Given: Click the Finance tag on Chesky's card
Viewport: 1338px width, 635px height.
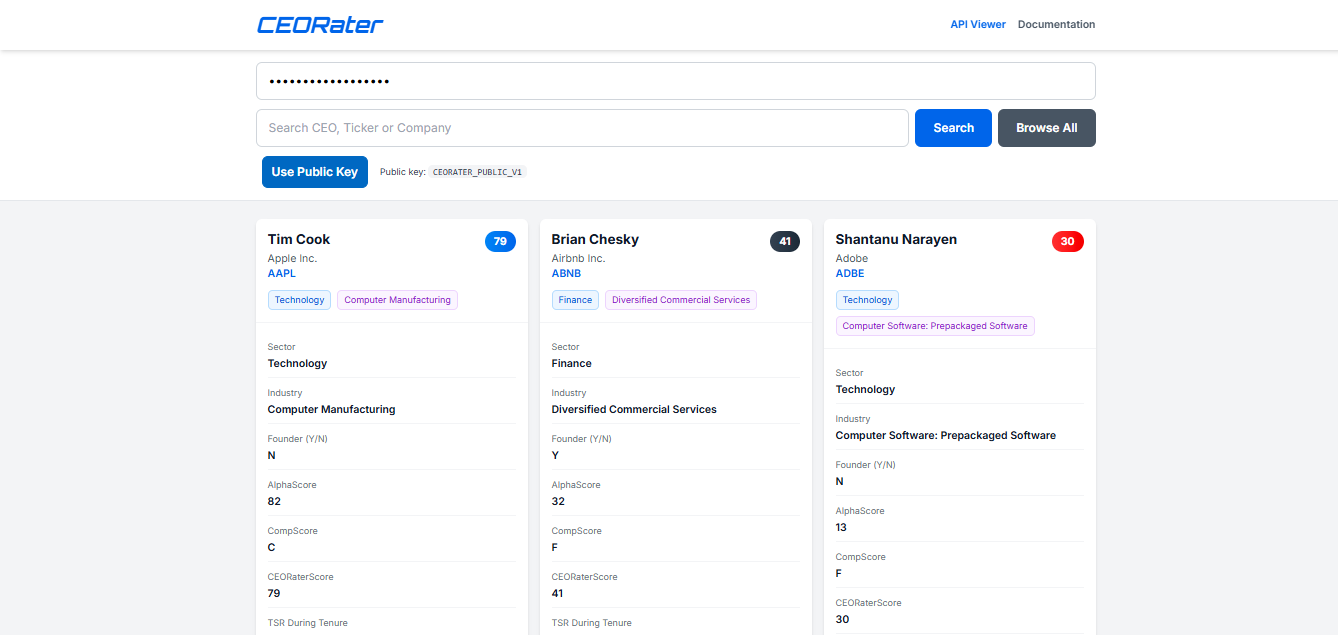Looking at the screenshot, I should tap(575, 300).
